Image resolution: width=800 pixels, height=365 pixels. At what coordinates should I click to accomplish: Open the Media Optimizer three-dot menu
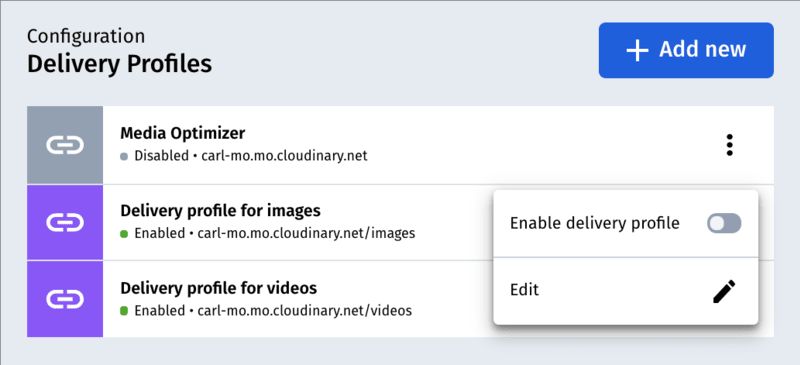(x=729, y=145)
